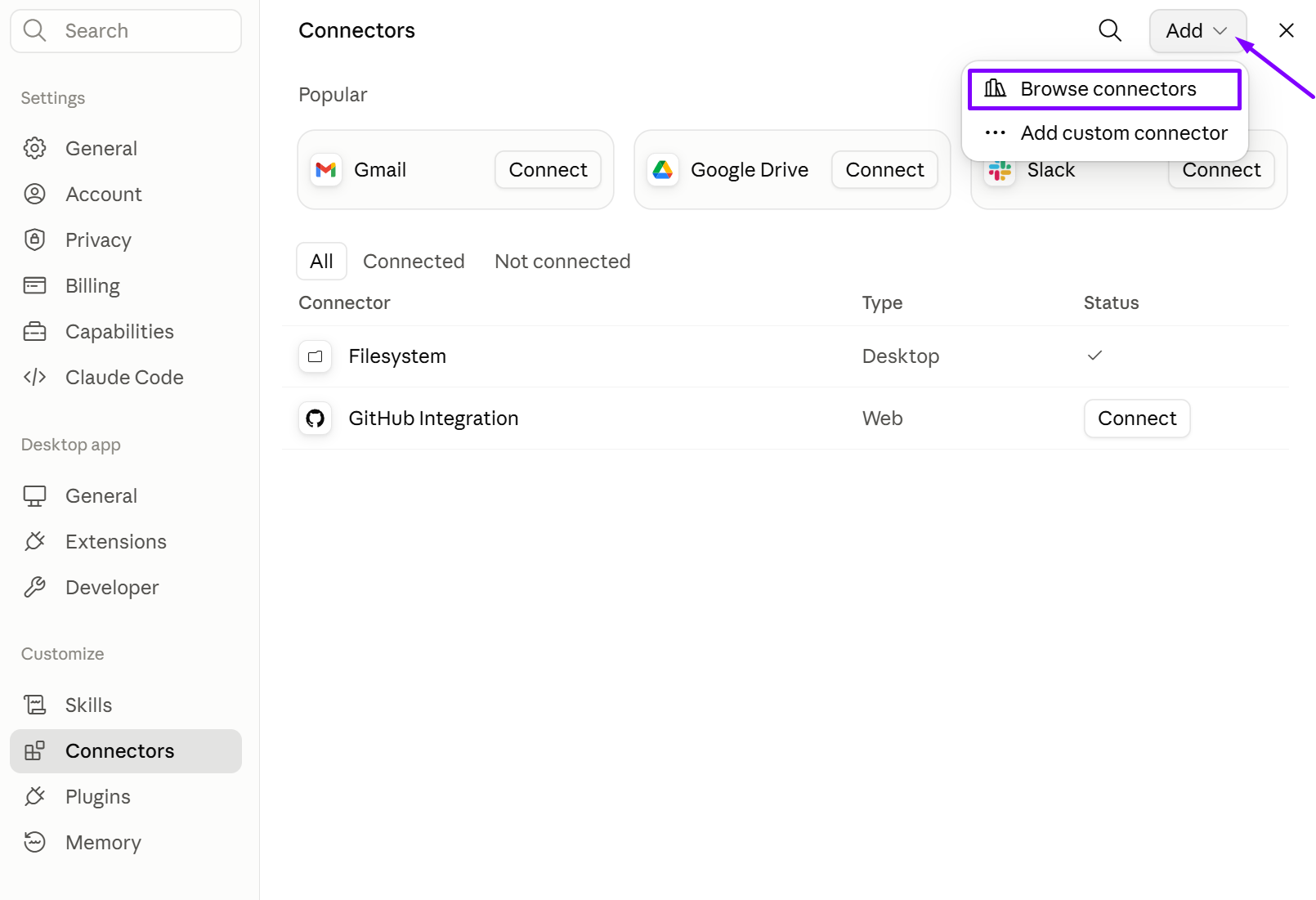
Task: Open the Plugins page
Action: pos(126,797)
